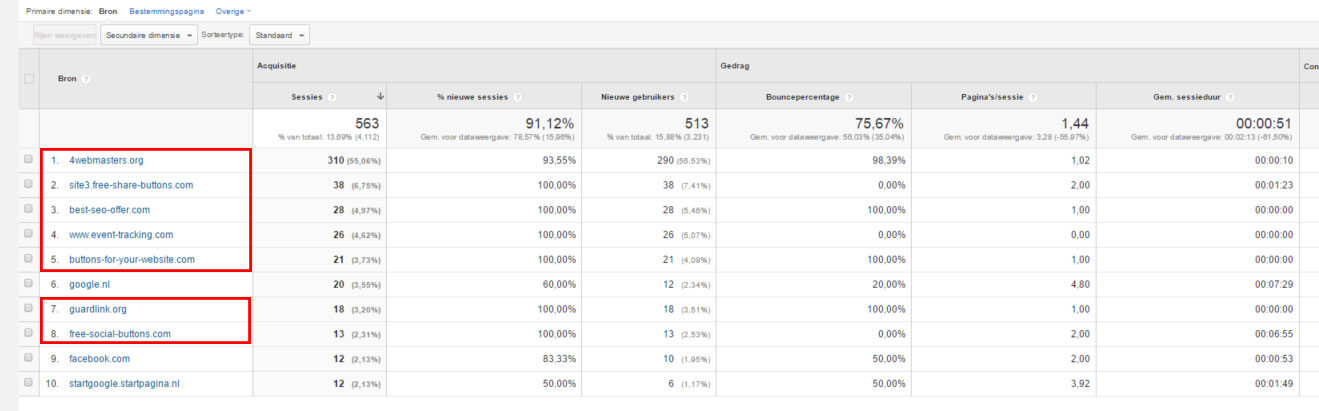Screen dimensions: 1319x411
Task: Open startgoogle.startpagina.nl source link
Action: click(x=124, y=383)
